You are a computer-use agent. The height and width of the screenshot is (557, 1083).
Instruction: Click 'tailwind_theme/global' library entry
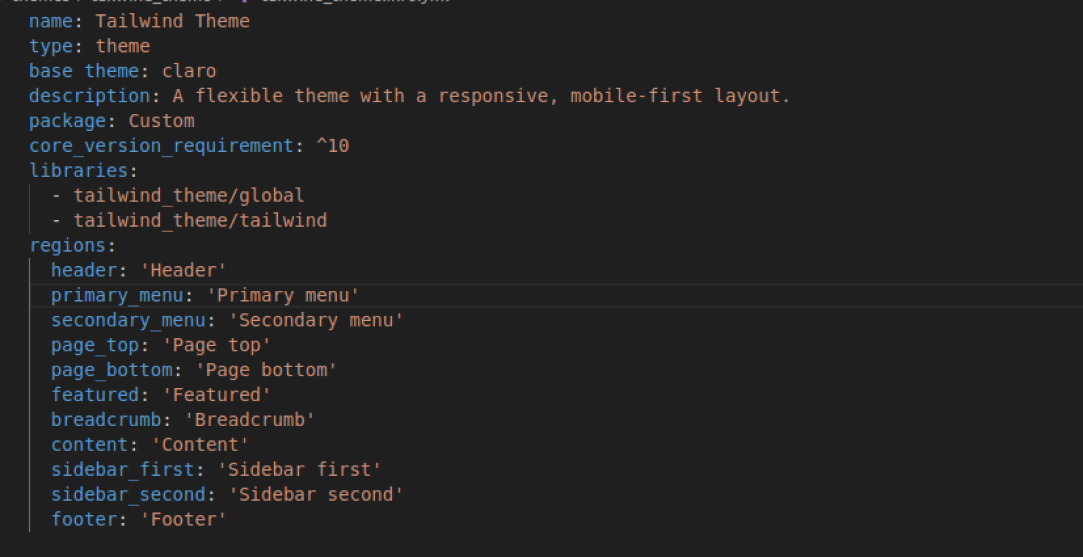pyautogui.click(x=188, y=196)
